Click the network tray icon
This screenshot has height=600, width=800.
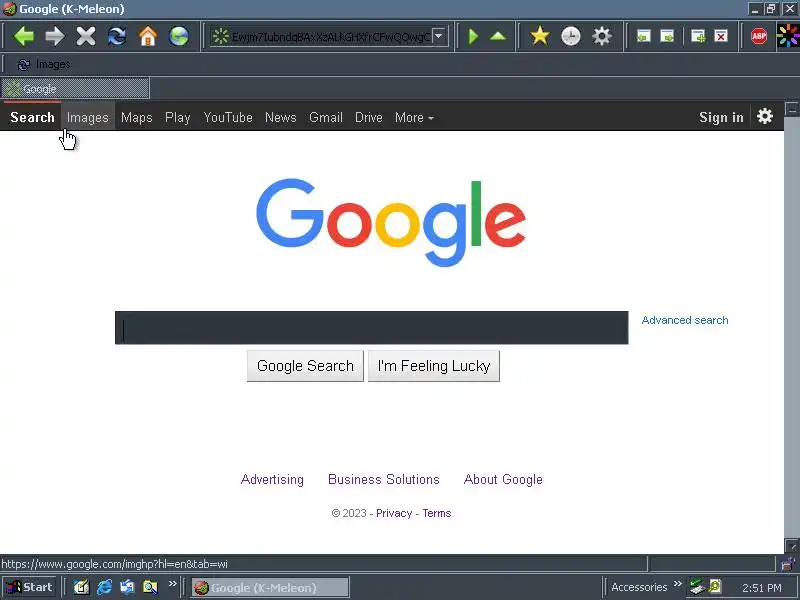pyautogui.click(x=696, y=587)
